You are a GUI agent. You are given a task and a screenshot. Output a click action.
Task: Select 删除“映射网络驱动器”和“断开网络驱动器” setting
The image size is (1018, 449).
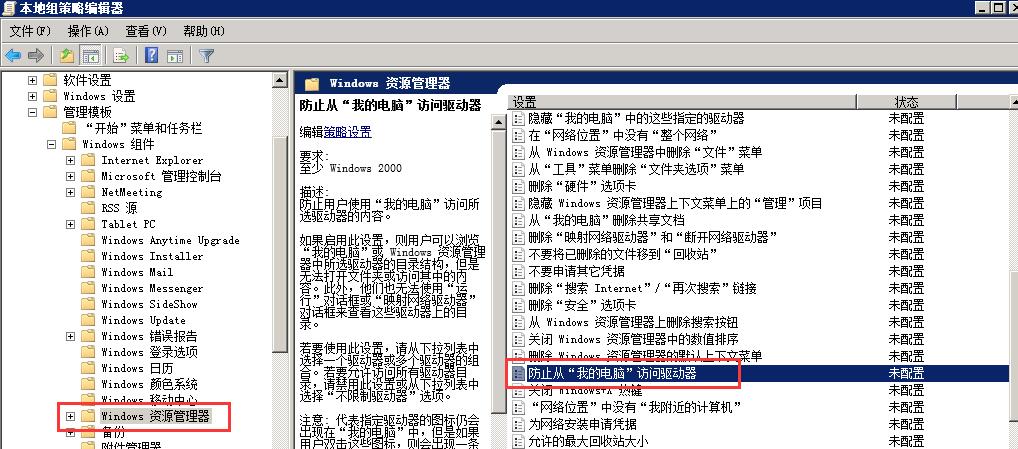point(652,237)
